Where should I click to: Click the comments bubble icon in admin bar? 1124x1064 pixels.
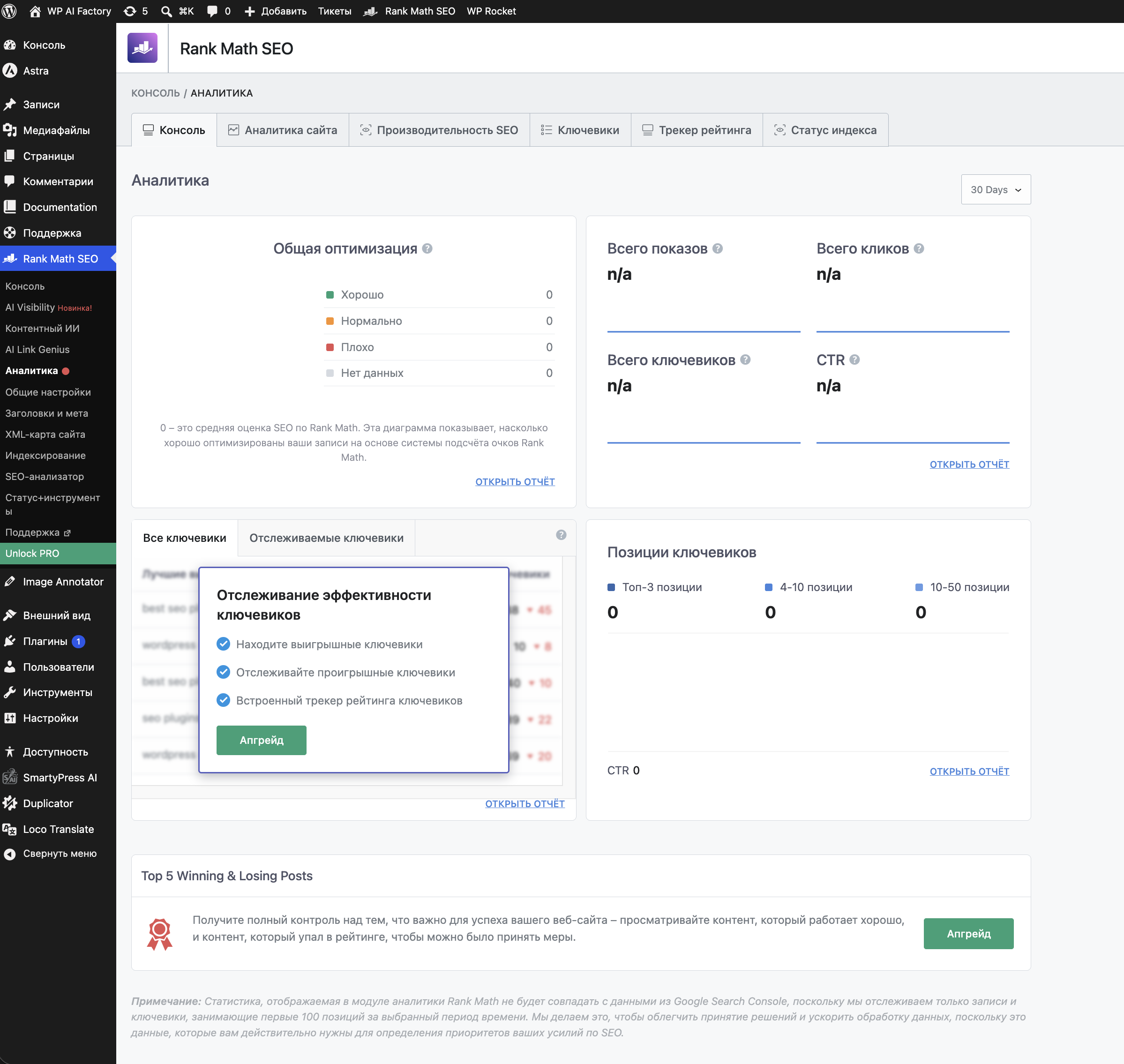coord(212,11)
